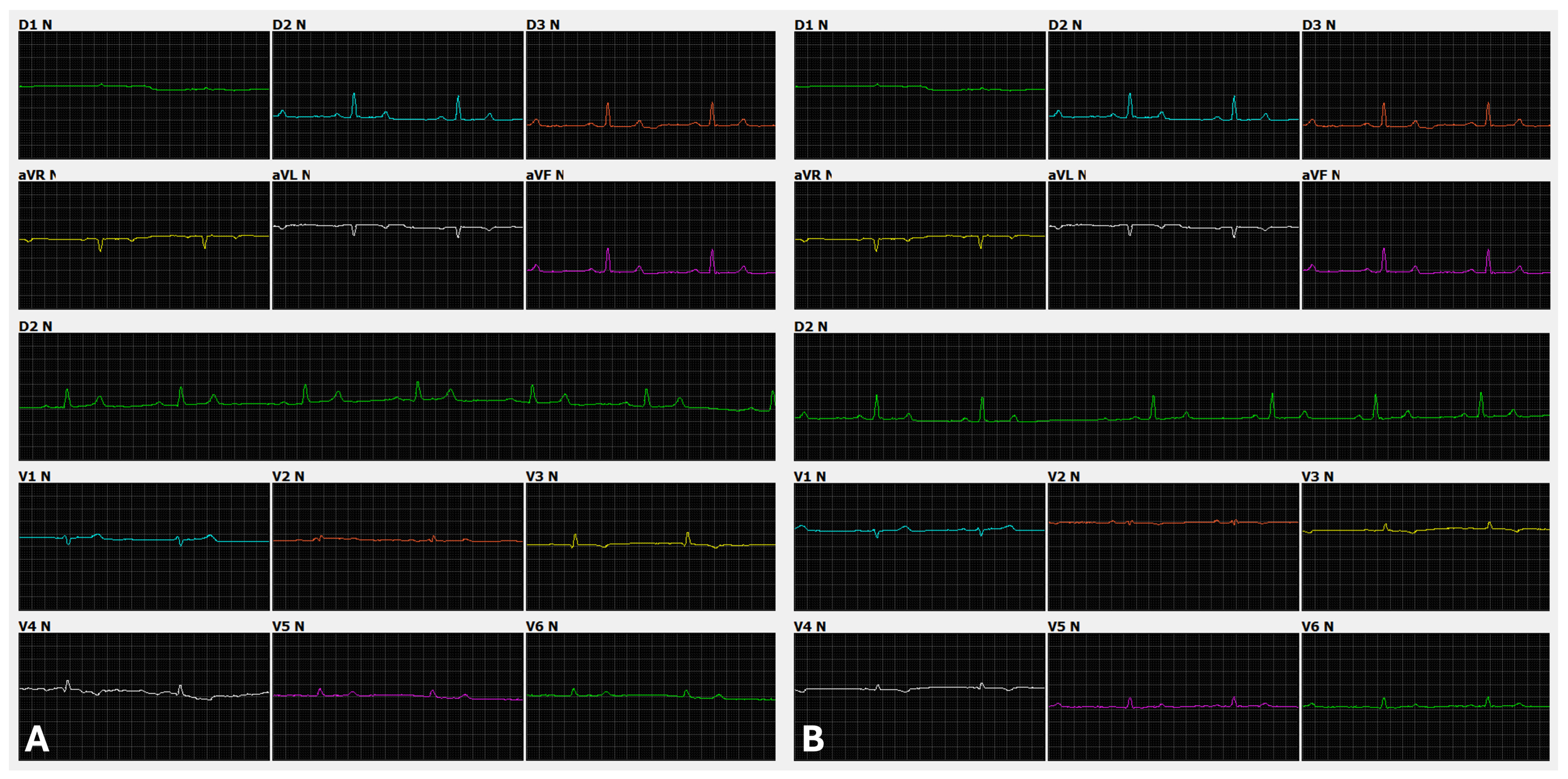Select the V3 lead trace in panel A
Image resolution: width=1568 pixels, height=779 pixels.
[x=651, y=547]
